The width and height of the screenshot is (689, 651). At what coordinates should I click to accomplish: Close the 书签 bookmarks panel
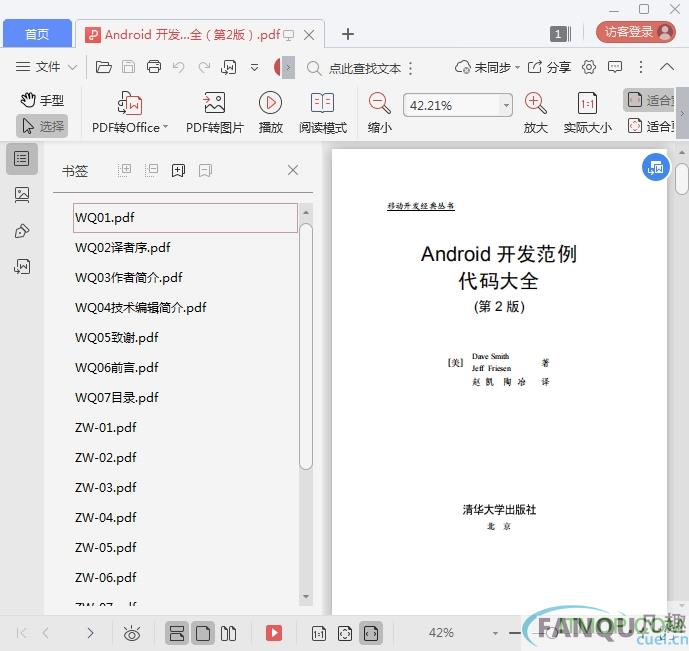pyautogui.click(x=293, y=170)
